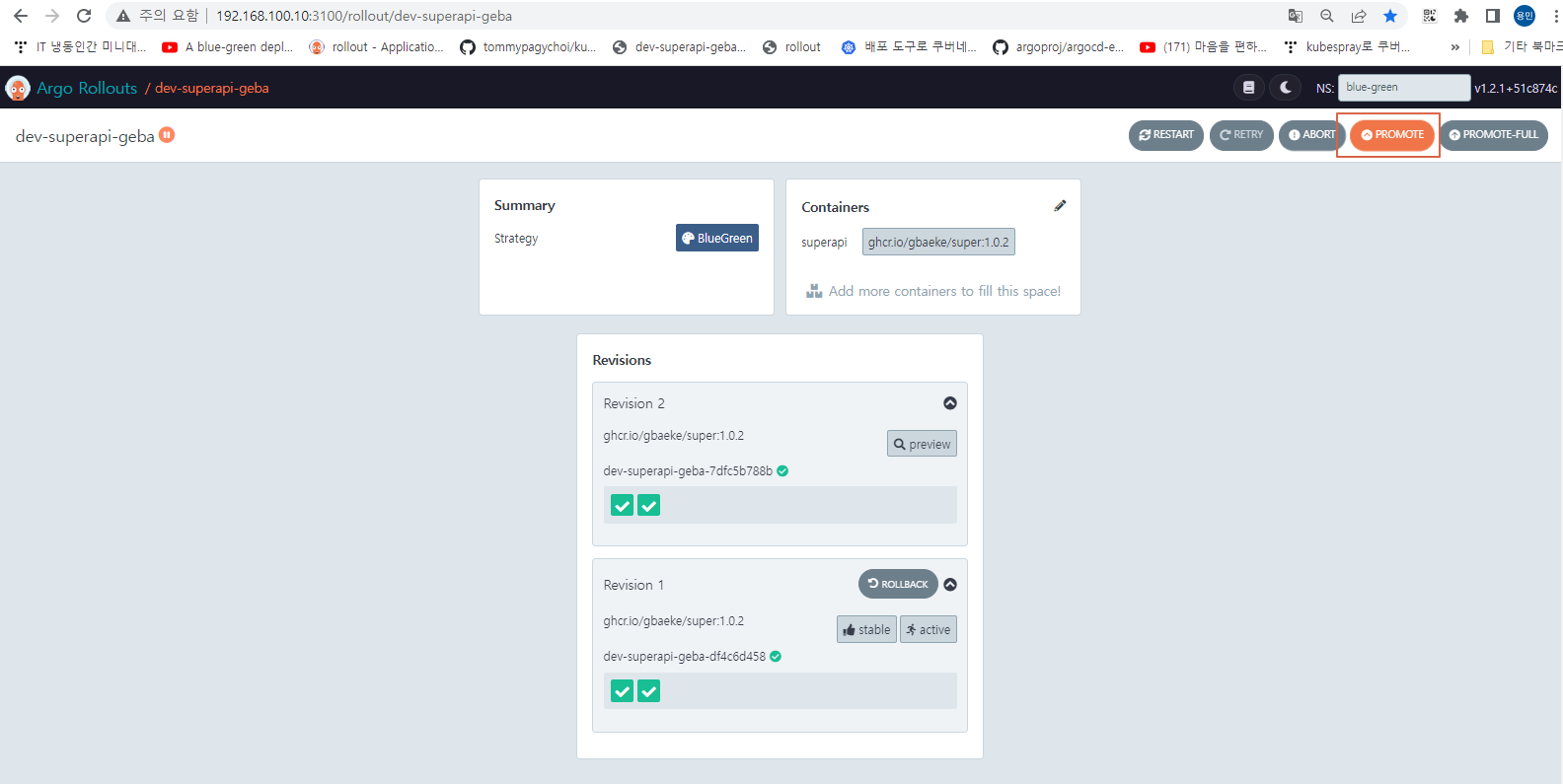Click the ABORT button
Viewport: 1563px width, 784px height.
(1310, 135)
